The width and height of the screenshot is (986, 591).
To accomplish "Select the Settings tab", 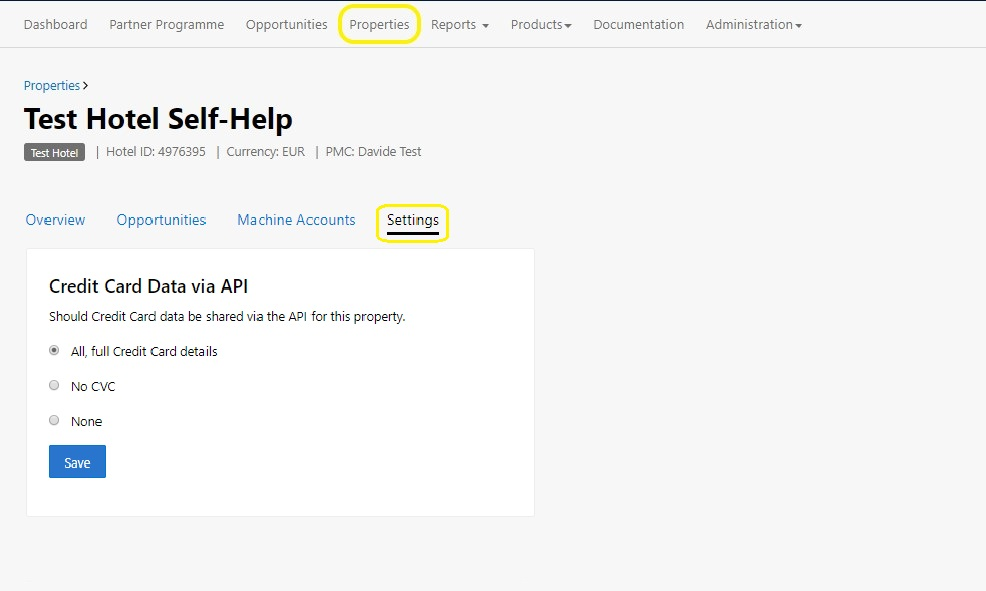I will click(x=412, y=220).
